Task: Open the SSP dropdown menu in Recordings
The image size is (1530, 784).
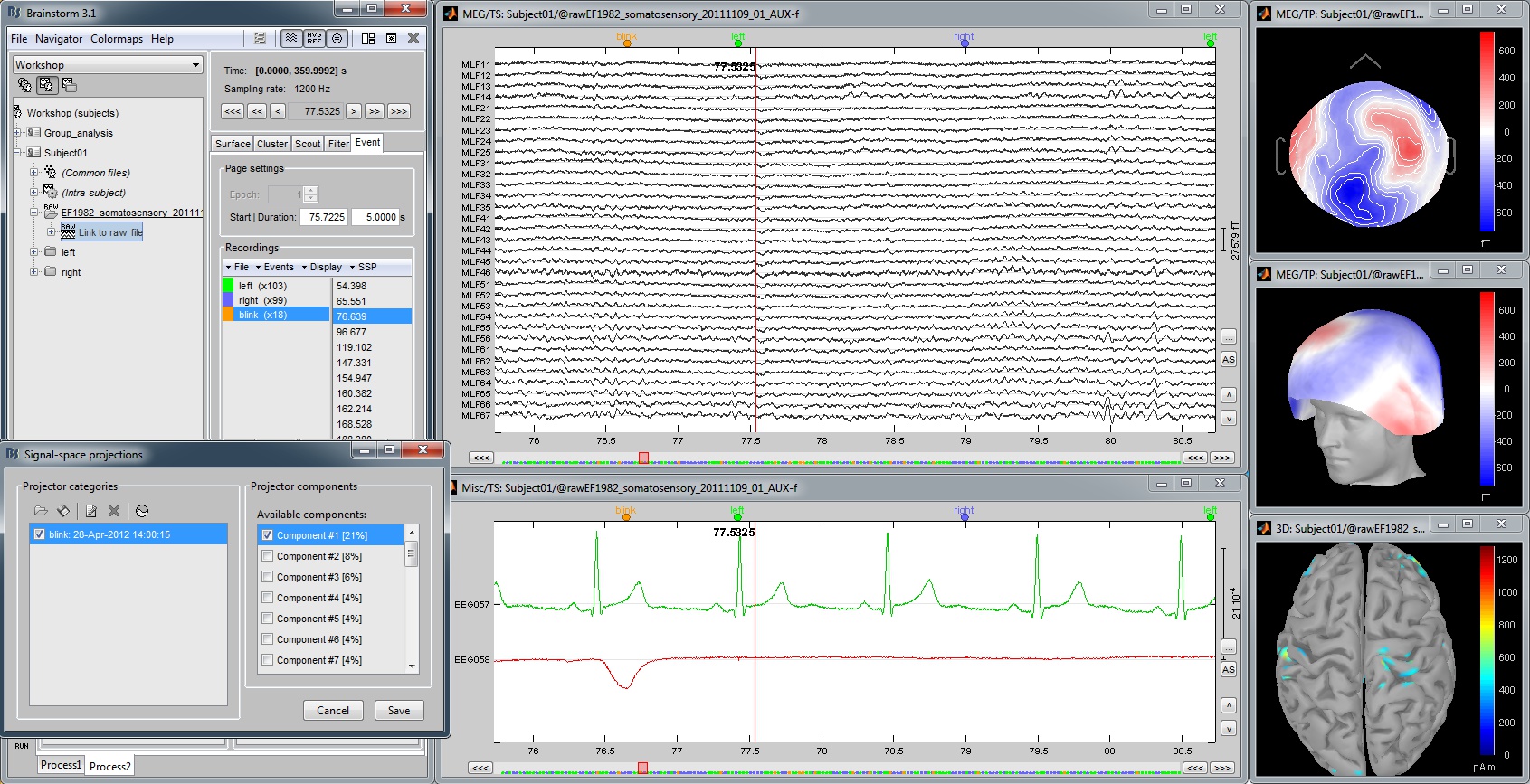Action: 364,267
